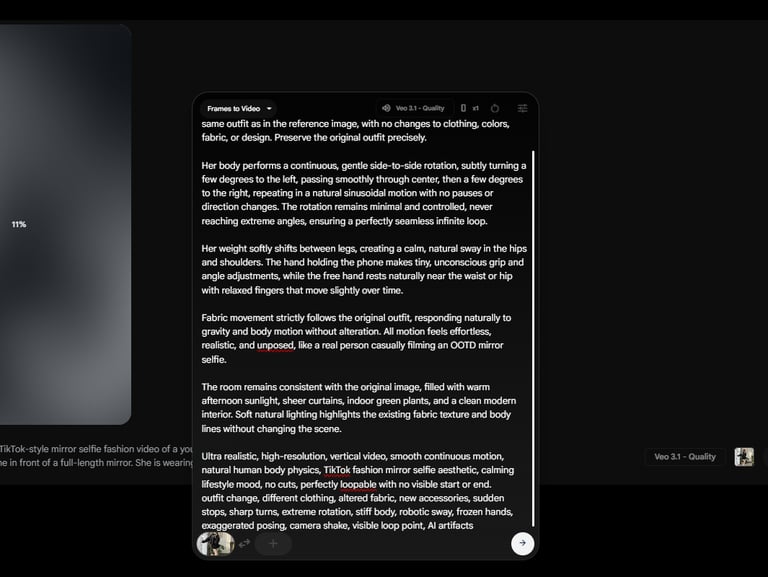Screen dimensions: 768x577
Task: Click the paragraph starting 'Her weight softly shifts'
Action: [363, 269]
